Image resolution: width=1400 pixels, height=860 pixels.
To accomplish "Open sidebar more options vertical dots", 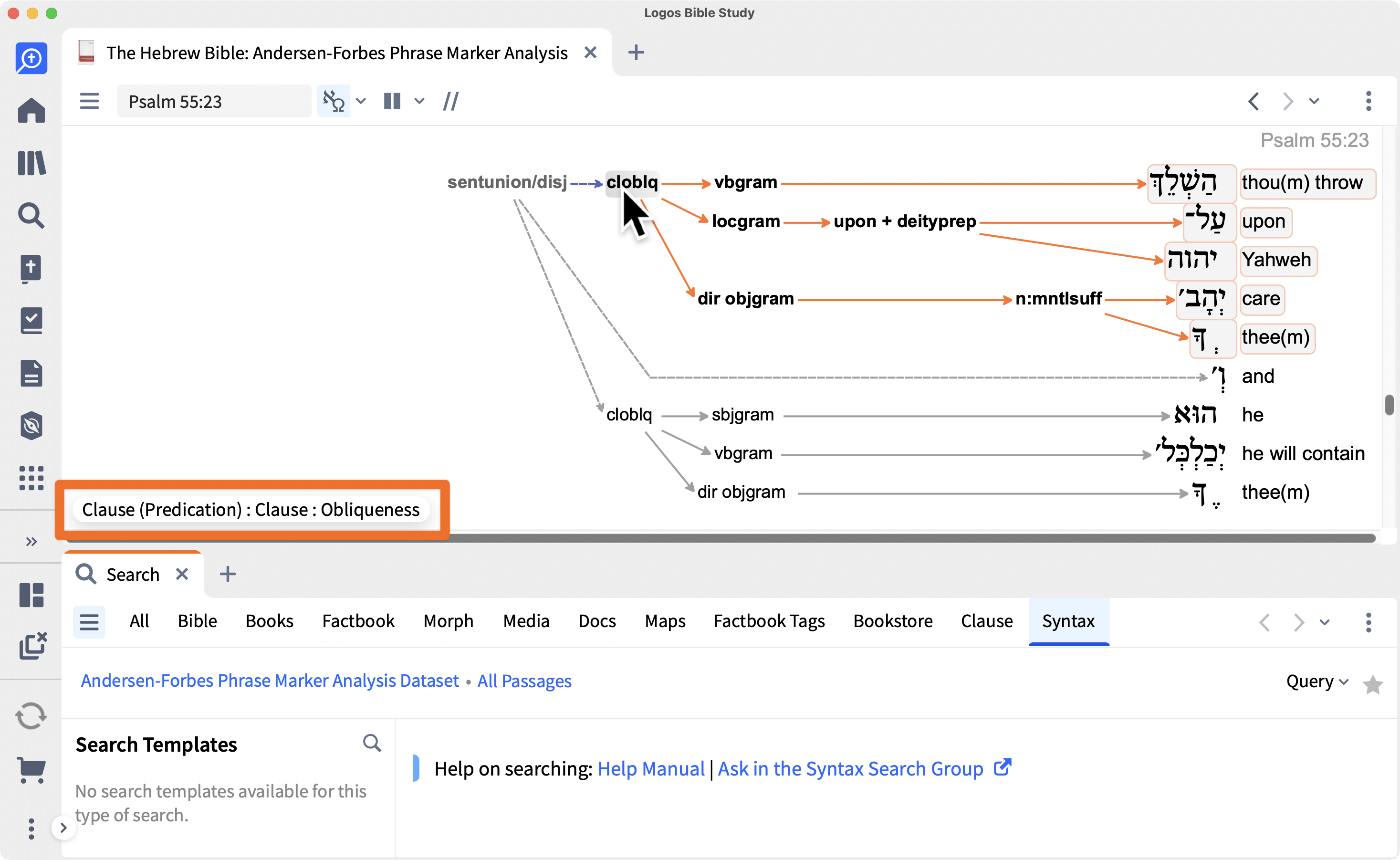I will click(x=31, y=829).
